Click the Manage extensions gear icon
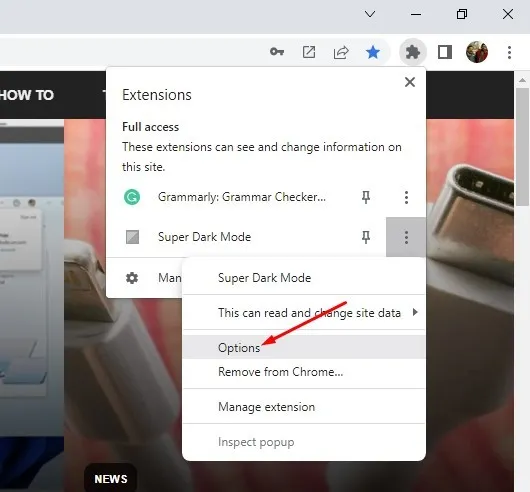This screenshot has width=530, height=492. (132, 278)
